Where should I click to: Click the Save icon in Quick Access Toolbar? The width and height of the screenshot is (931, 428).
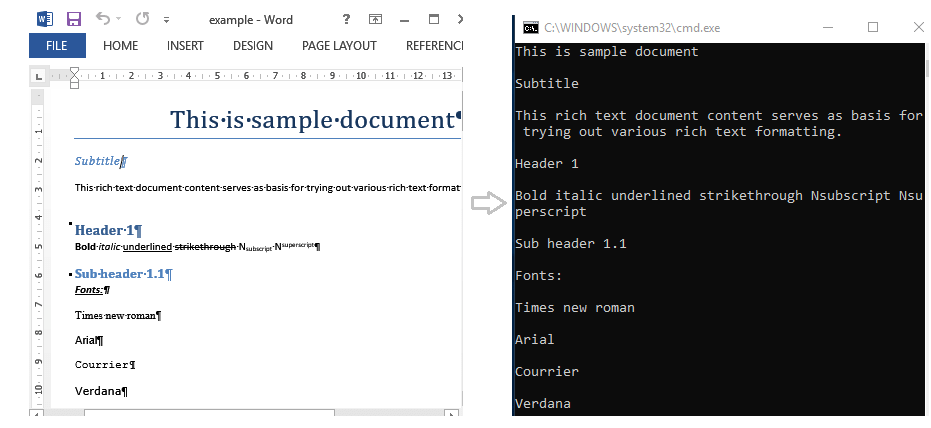(73, 19)
